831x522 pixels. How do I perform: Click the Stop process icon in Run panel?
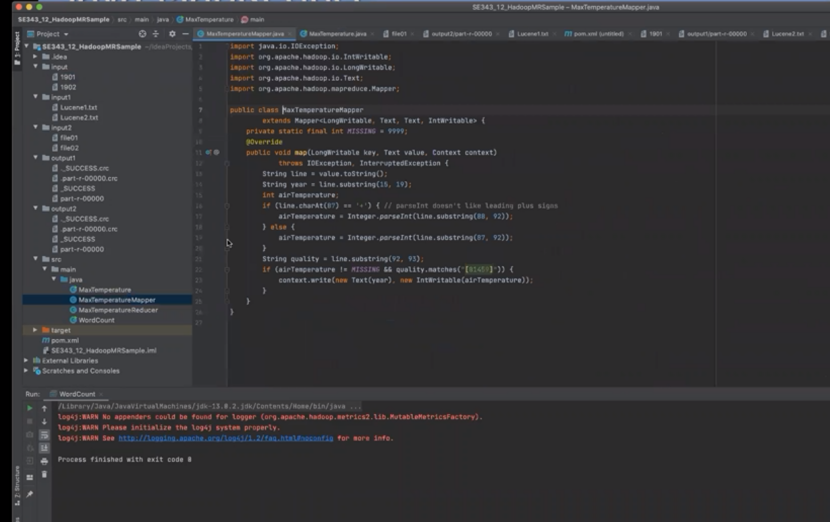pos(30,421)
